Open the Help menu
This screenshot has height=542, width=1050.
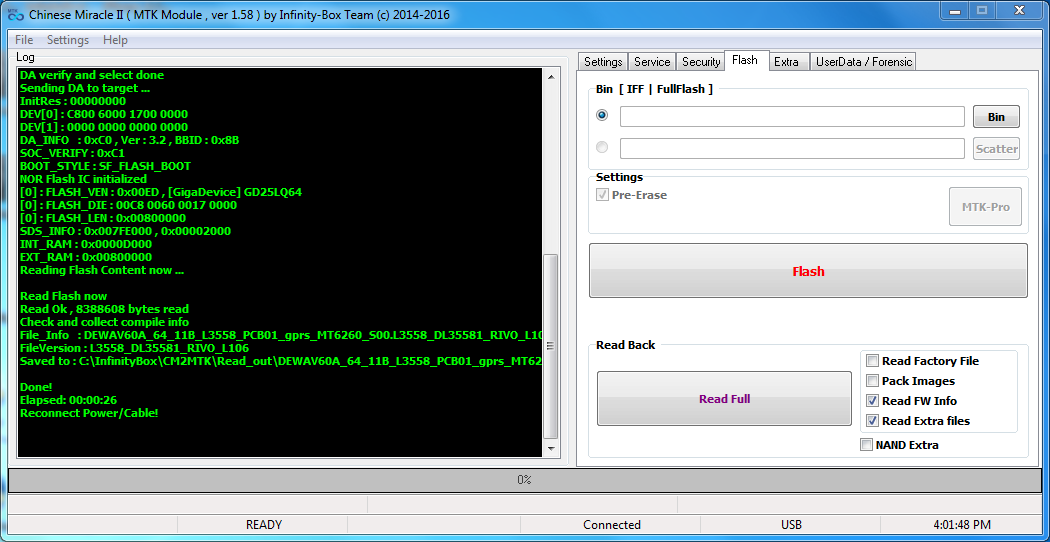(115, 40)
